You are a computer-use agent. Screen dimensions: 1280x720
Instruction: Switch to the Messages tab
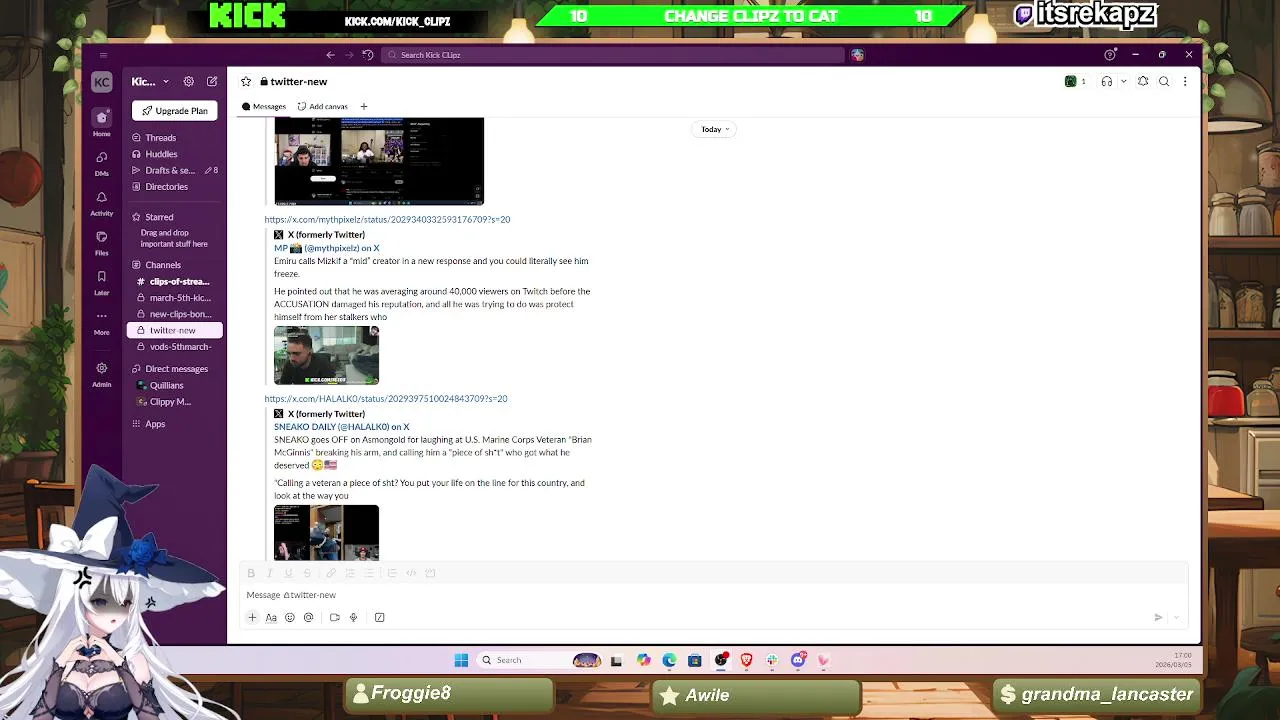(x=264, y=106)
